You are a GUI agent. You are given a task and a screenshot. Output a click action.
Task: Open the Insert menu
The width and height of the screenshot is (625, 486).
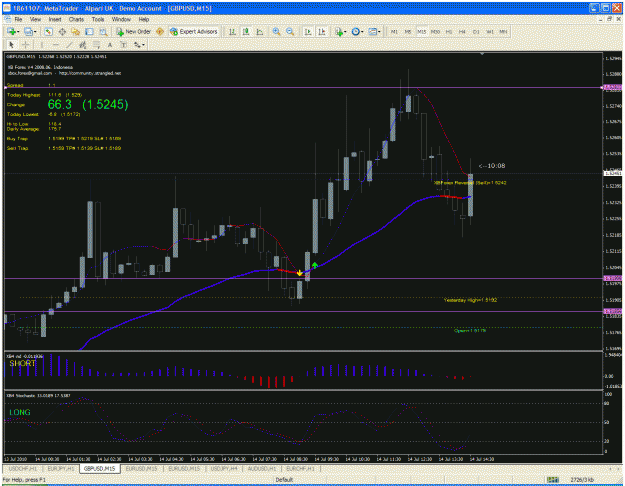(x=55, y=19)
